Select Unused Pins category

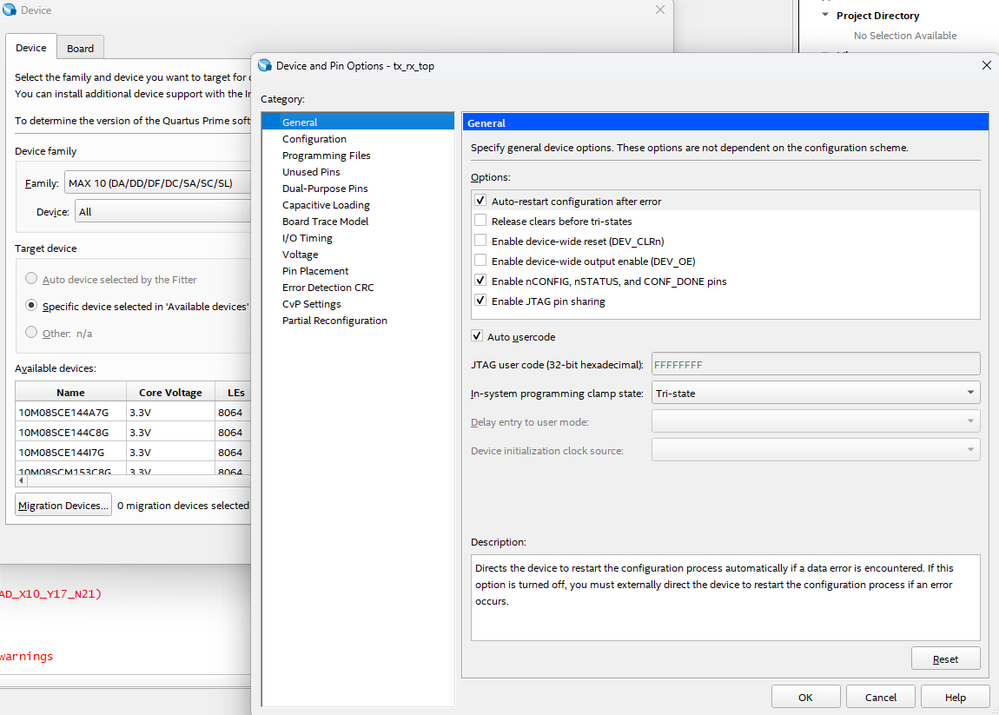point(311,172)
